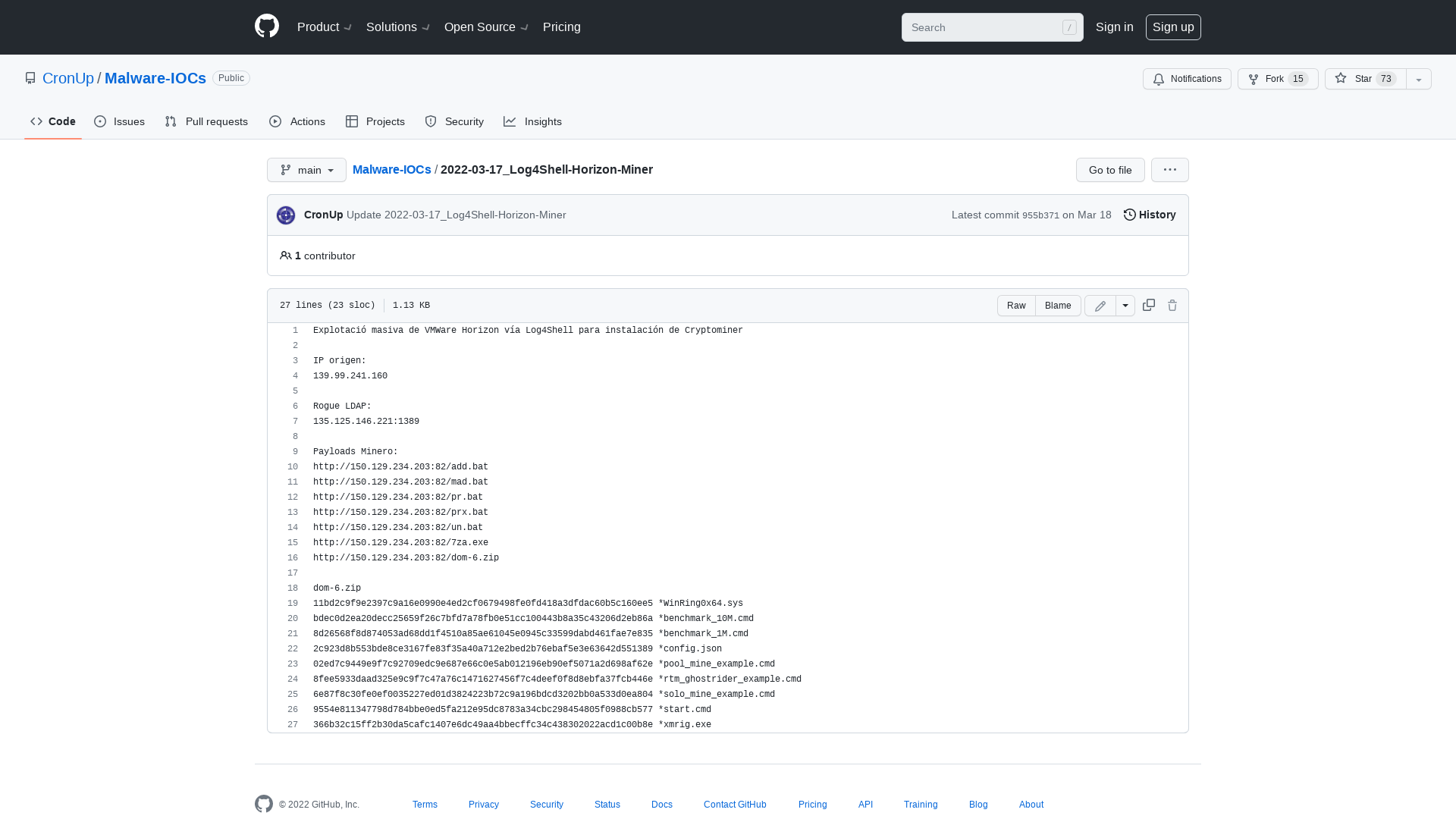
Task: Open the Pull requests tab
Action: (206, 121)
